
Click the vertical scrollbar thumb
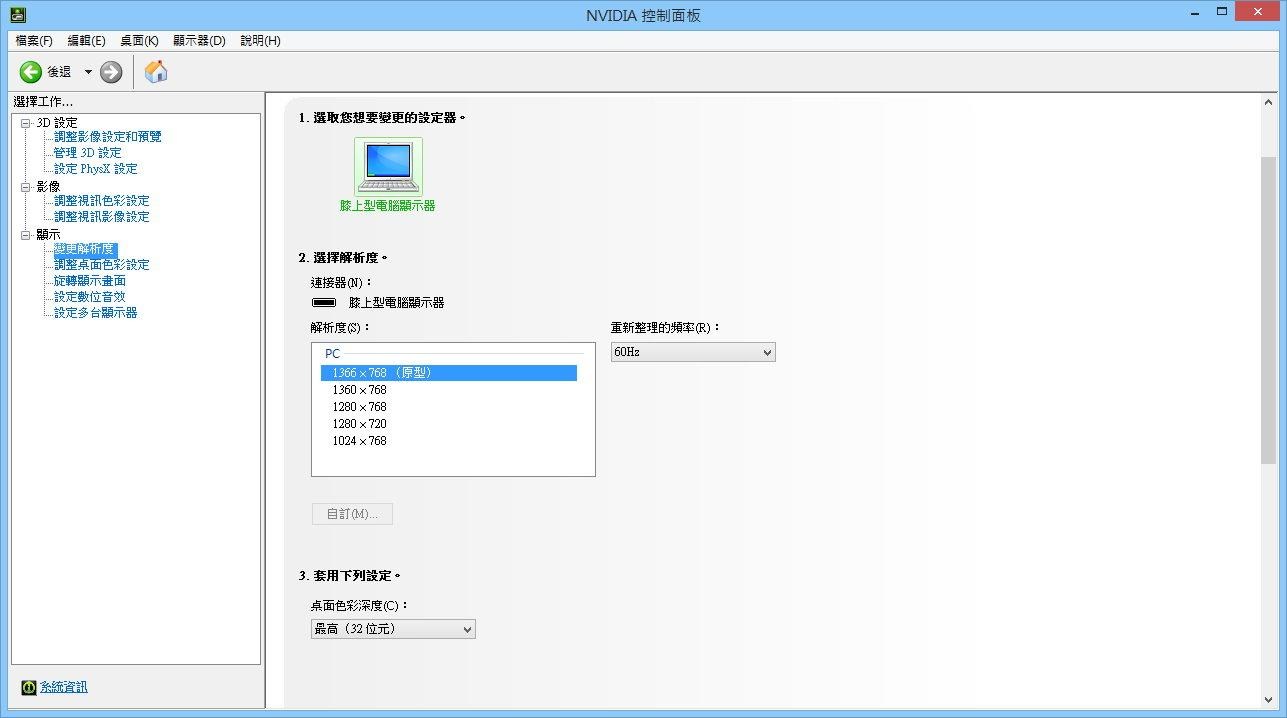(x=1268, y=310)
